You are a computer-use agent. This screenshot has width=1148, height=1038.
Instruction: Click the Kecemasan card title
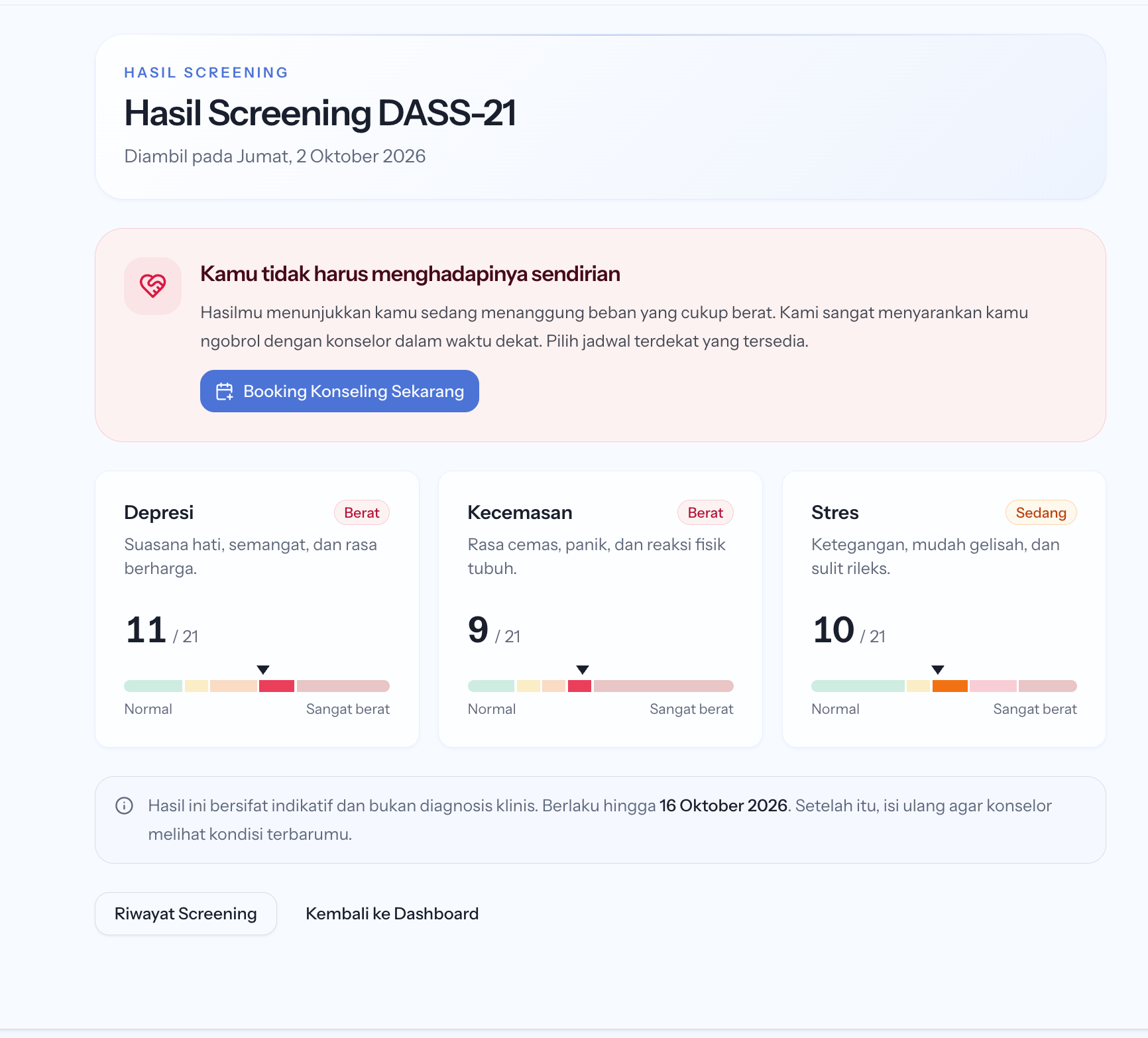tap(520, 512)
